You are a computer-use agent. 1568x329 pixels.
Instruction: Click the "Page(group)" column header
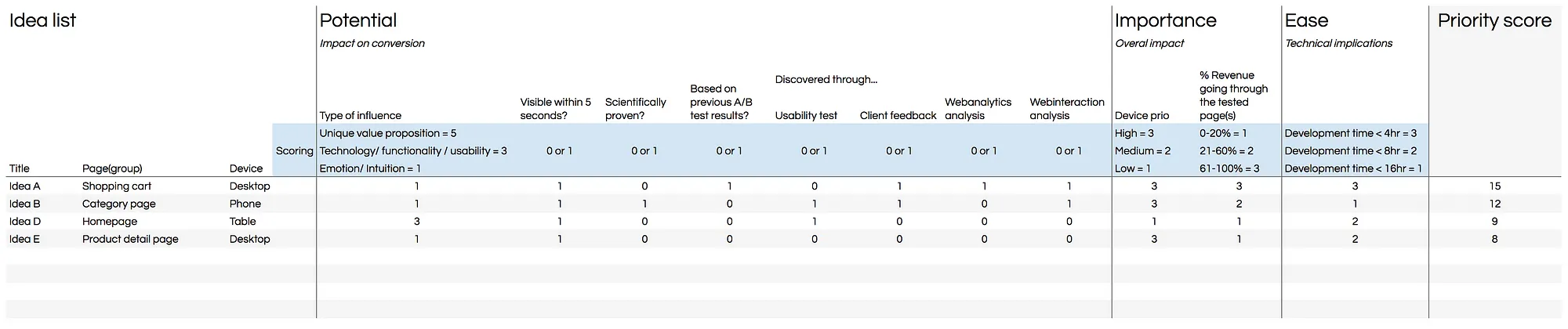coord(112,168)
